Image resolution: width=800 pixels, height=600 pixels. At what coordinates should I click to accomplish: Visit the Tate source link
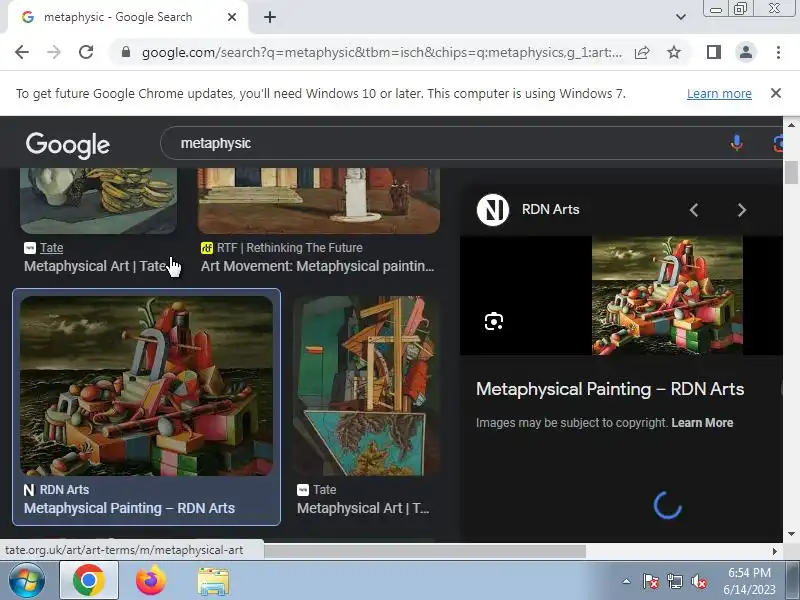[52, 248]
